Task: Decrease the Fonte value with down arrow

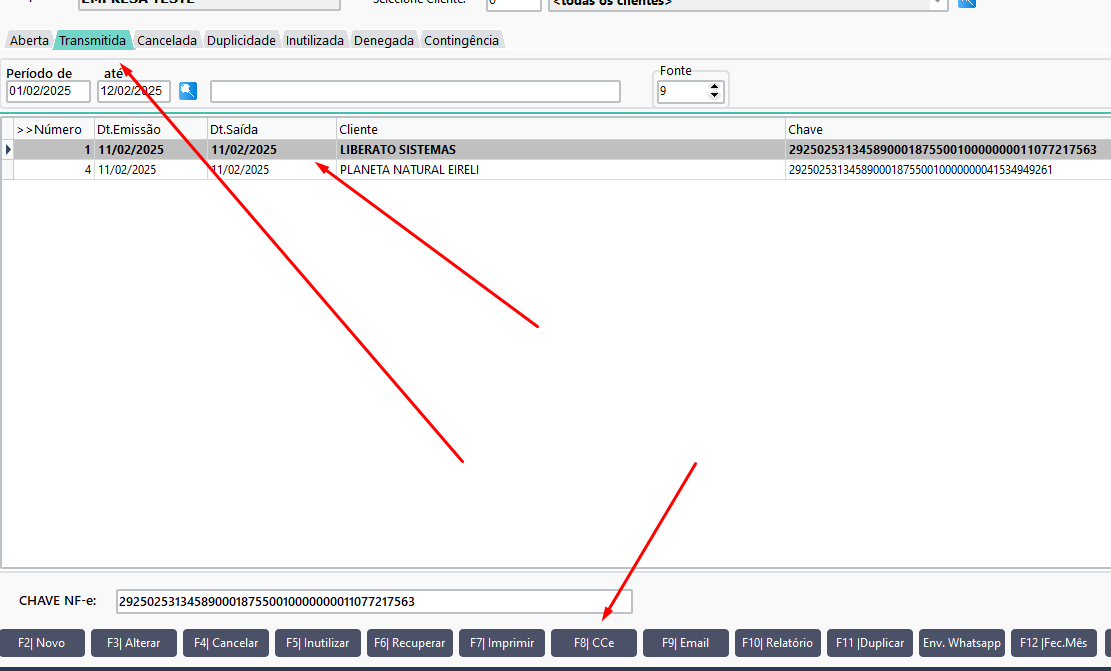Action: click(714, 96)
